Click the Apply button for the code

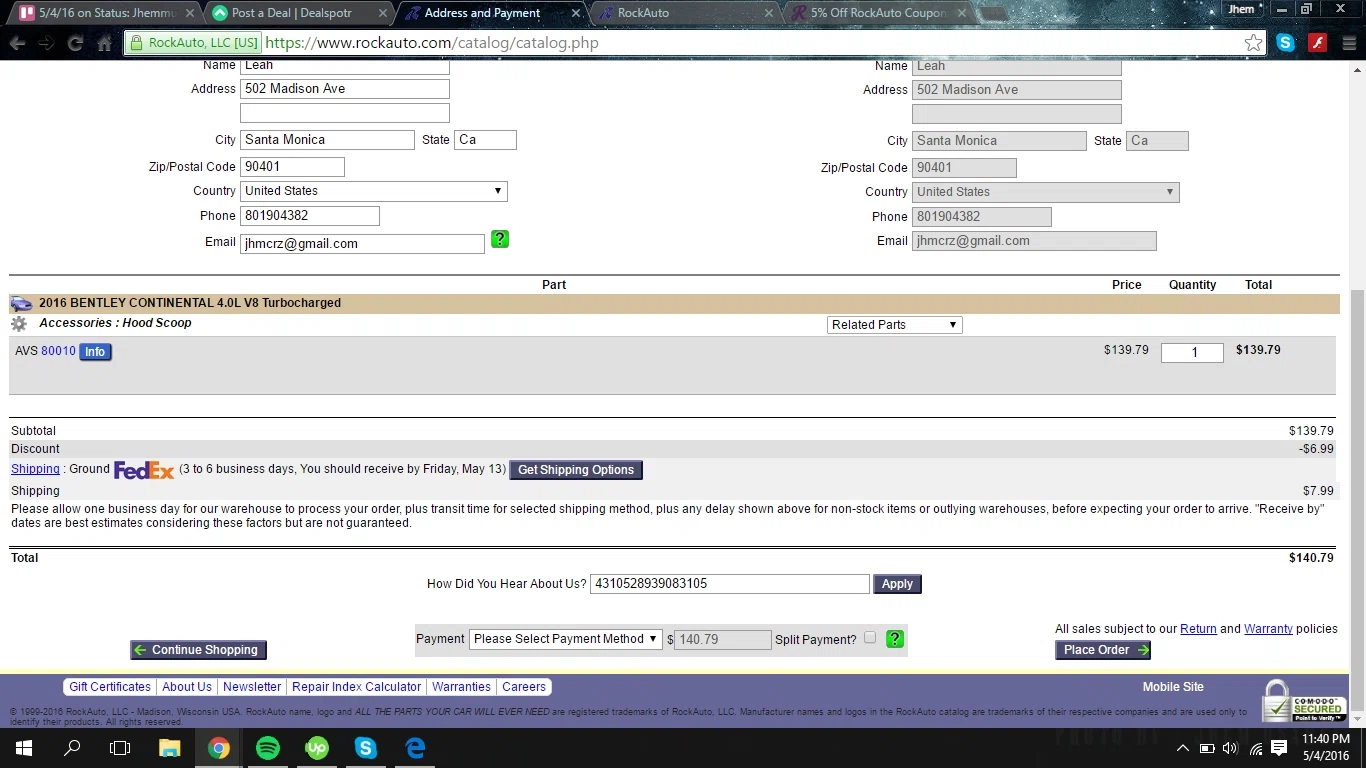point(897,584)
